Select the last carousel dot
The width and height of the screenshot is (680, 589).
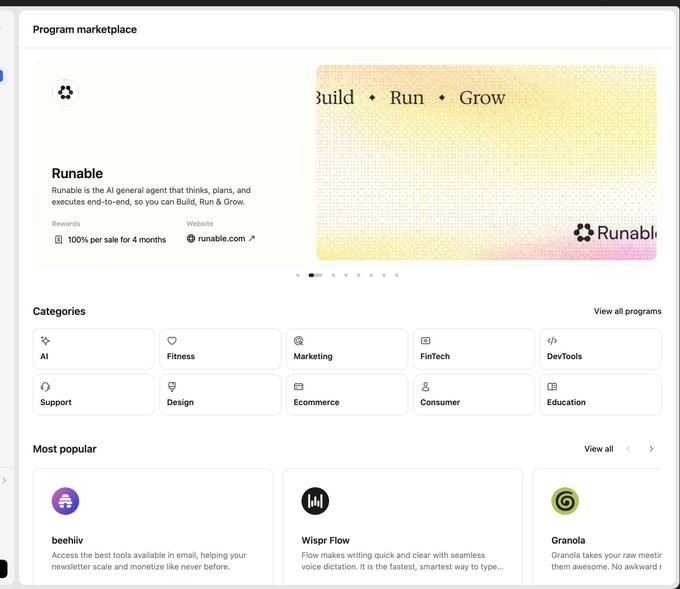(396, 275)
